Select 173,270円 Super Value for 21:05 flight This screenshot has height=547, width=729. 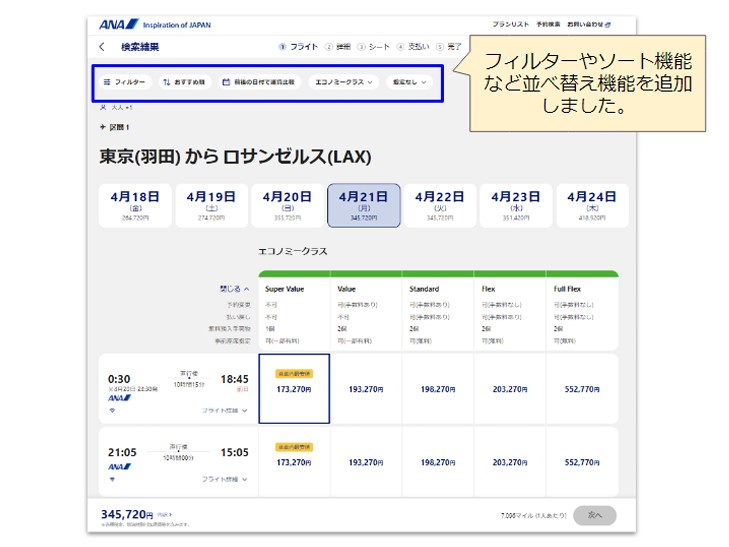pyautogui.click(x=294, y=462)
